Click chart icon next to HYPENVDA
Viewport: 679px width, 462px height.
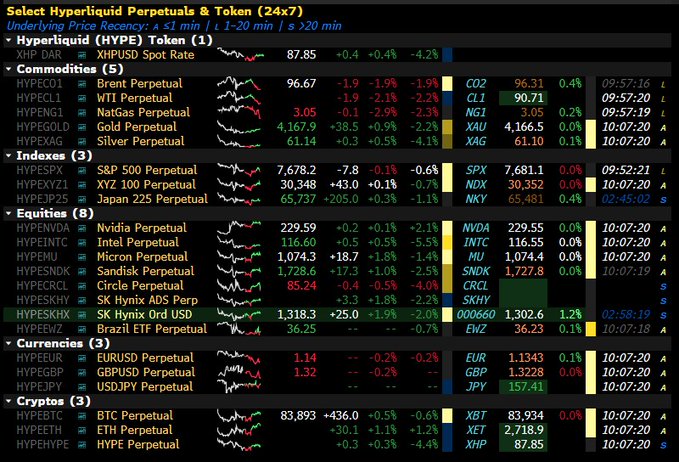[82, 228]
